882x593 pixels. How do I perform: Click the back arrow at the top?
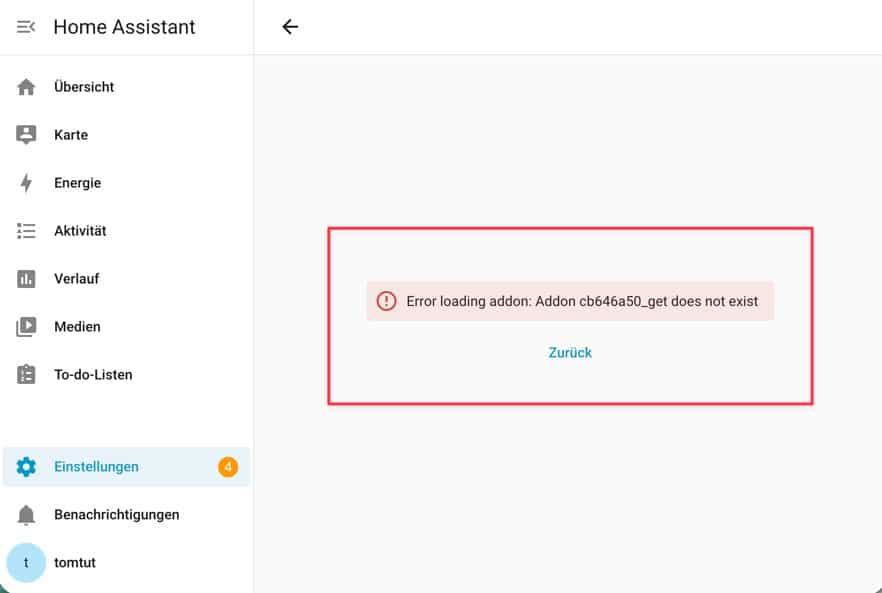coord(290,27)
